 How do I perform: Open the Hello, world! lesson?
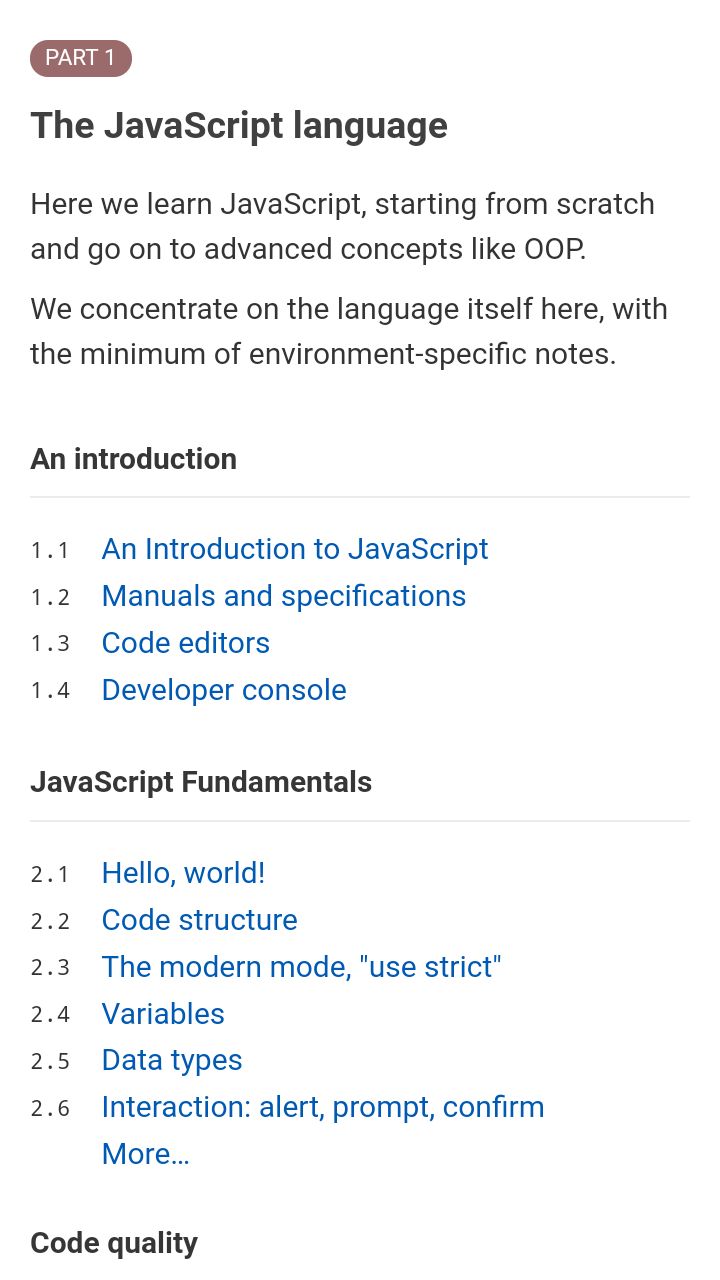[184, 873]
